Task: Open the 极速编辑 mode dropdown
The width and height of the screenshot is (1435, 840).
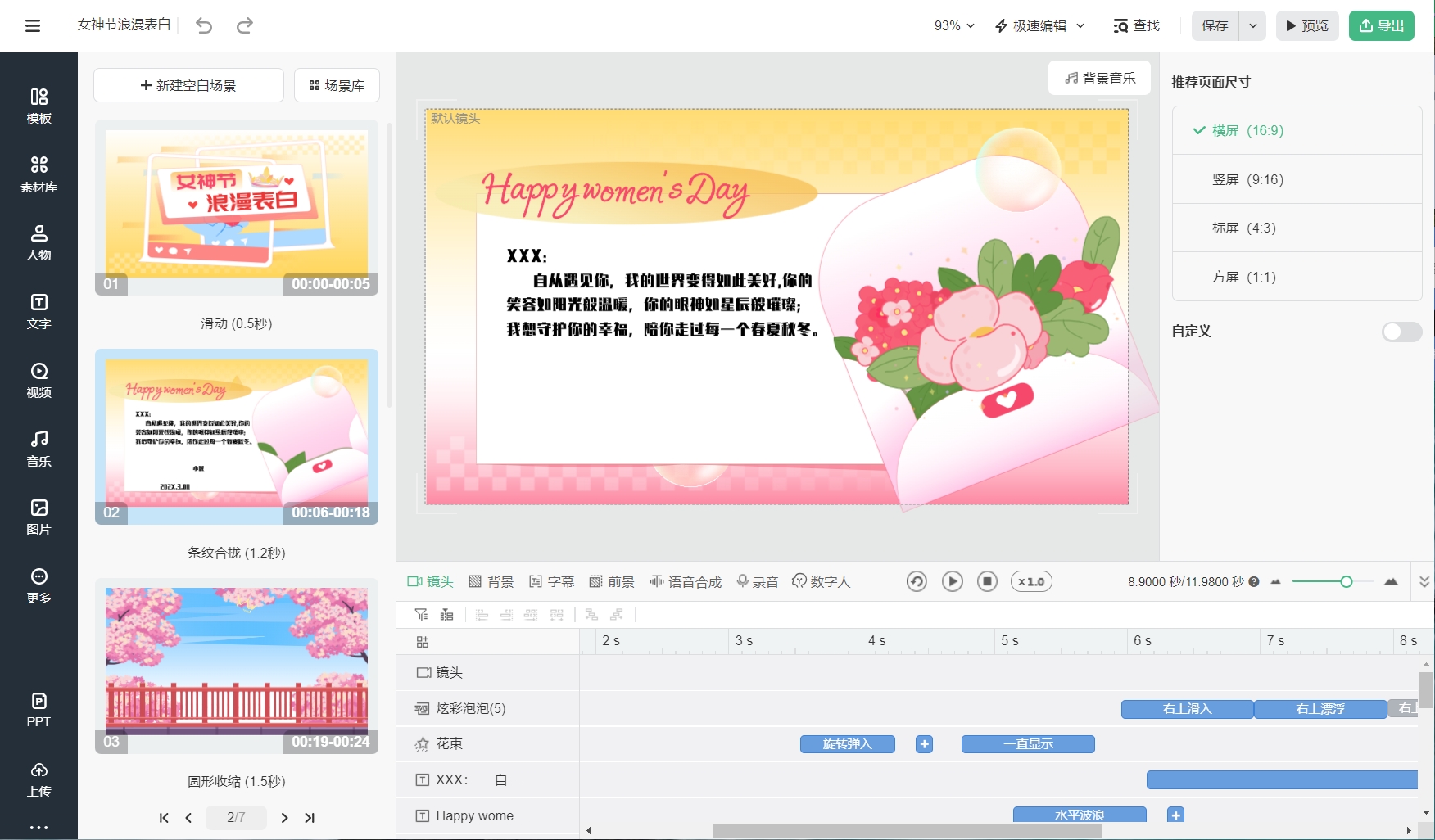Action: pos(1039,25)
